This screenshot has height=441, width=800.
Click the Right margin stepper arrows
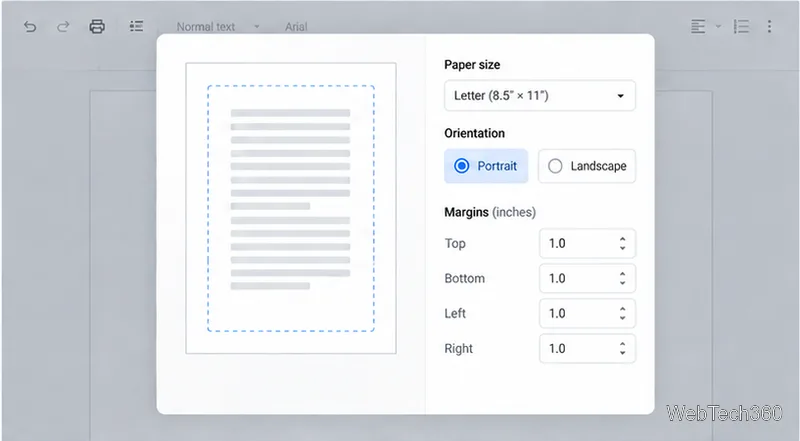tap(622, 349)
